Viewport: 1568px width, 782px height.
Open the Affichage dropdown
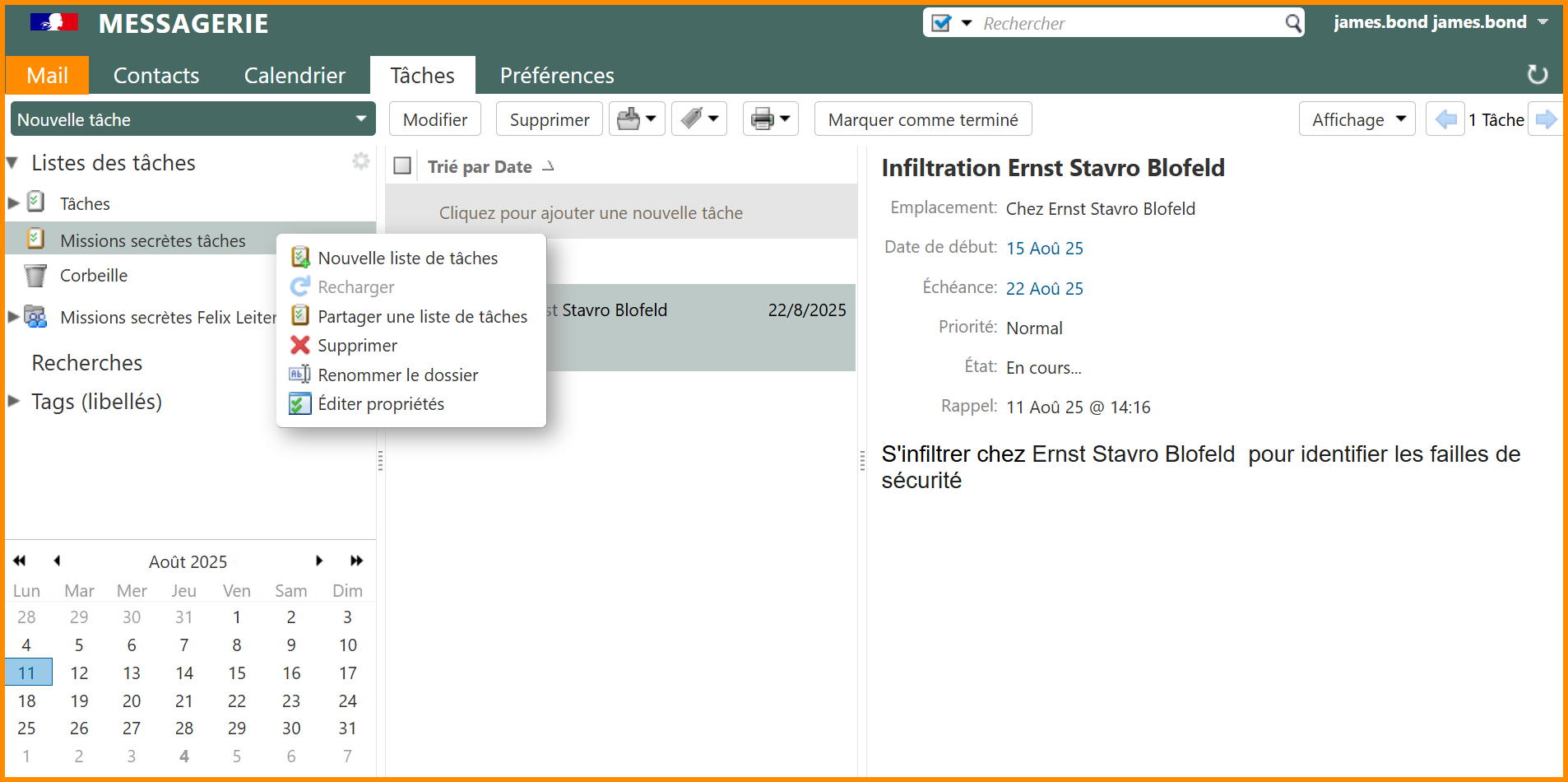[x=1357, y=119]
